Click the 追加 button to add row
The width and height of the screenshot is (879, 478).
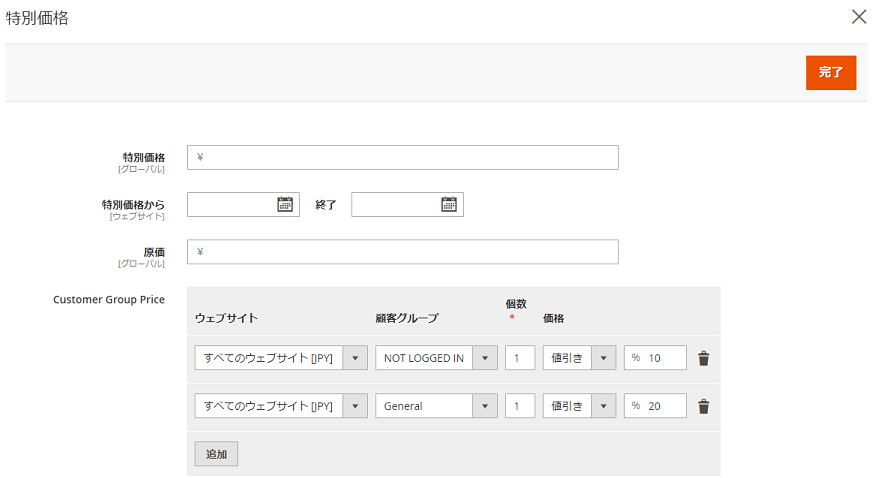pyautogui.click(x=216, y=454)
